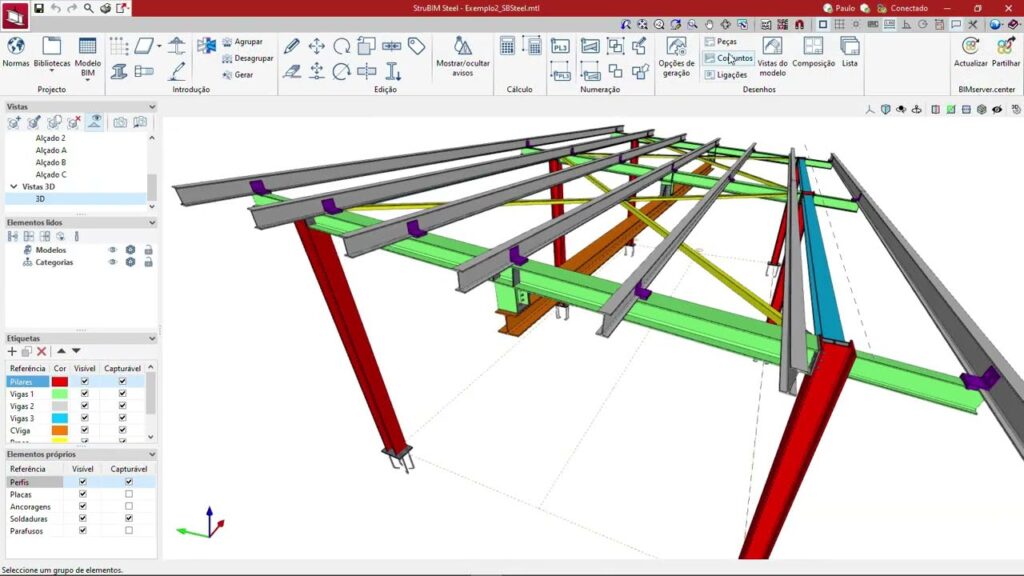Image resolution: width=1024 pixels, height=576 pixels.
Task: Enable Capturável checkbox for Placas
Action: [x=128, y=494]
